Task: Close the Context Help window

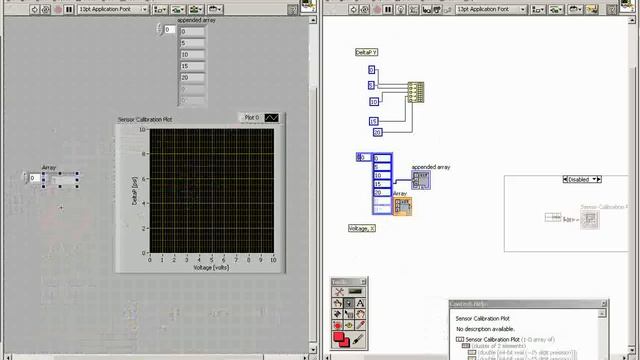Action: coord(604,304)
